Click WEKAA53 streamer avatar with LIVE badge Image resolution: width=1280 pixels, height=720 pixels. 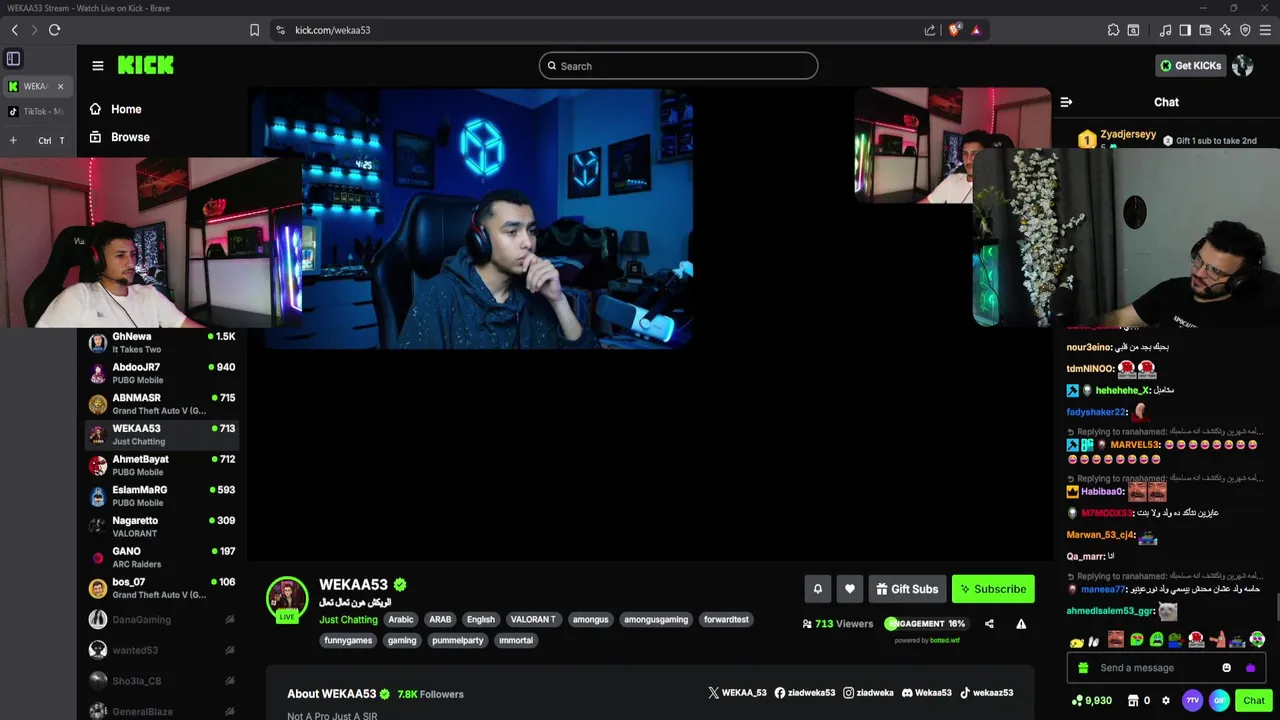(287, 599)
